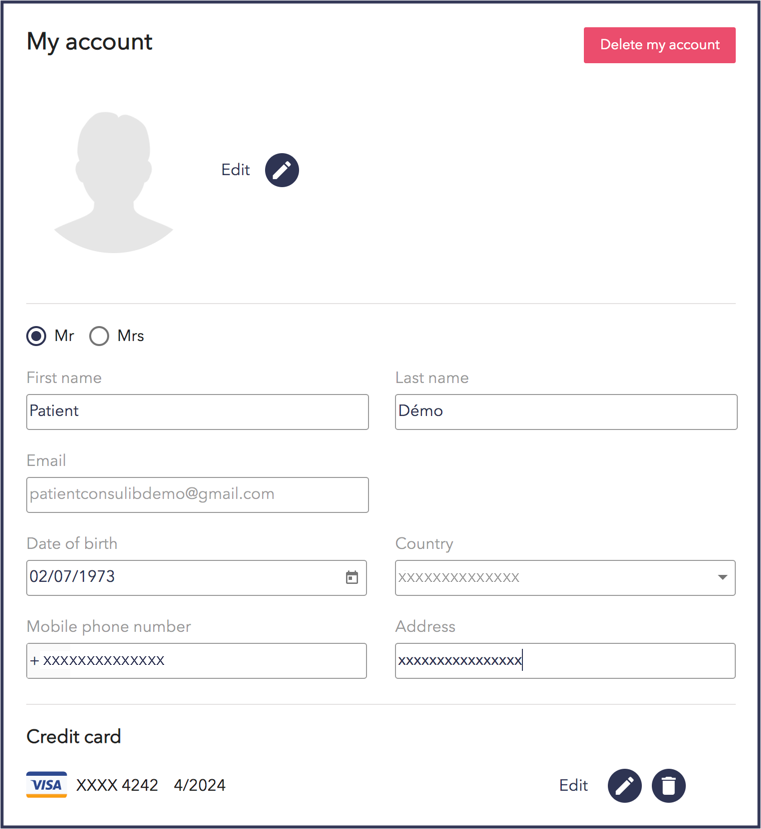761x829 pixels.
Task: Open the Country selection field
Action: click(550, 578)
